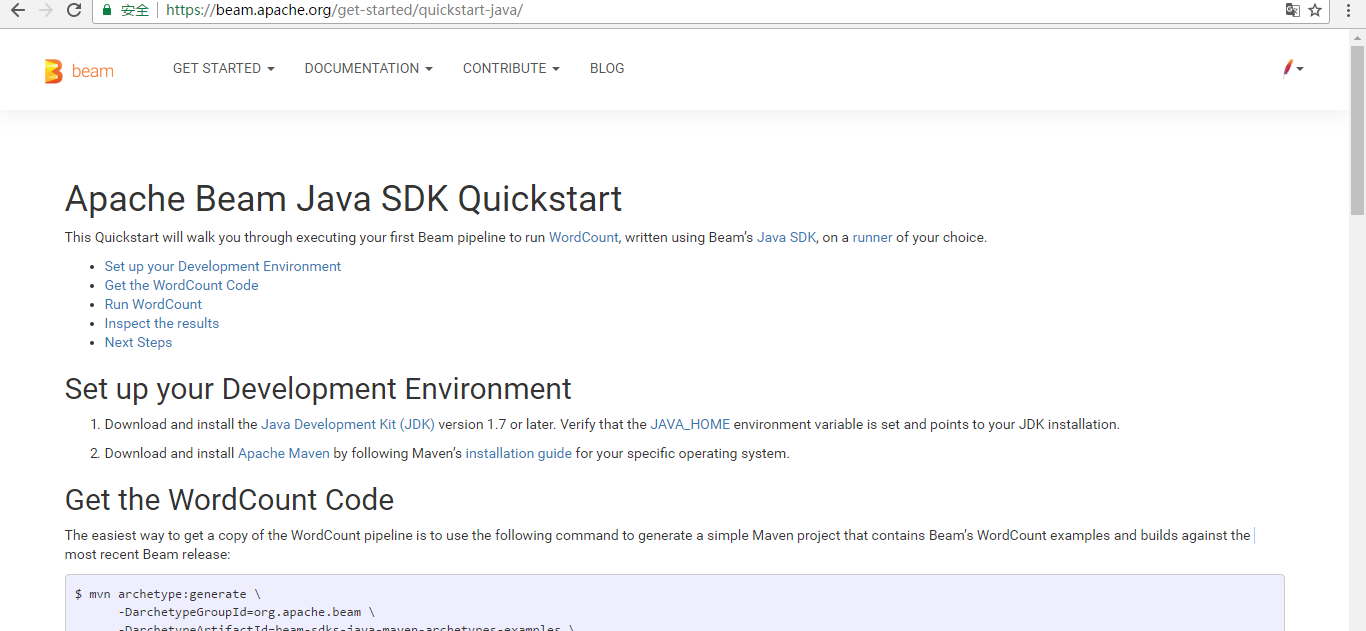Click the browser forward arrow

click(45, 10)
